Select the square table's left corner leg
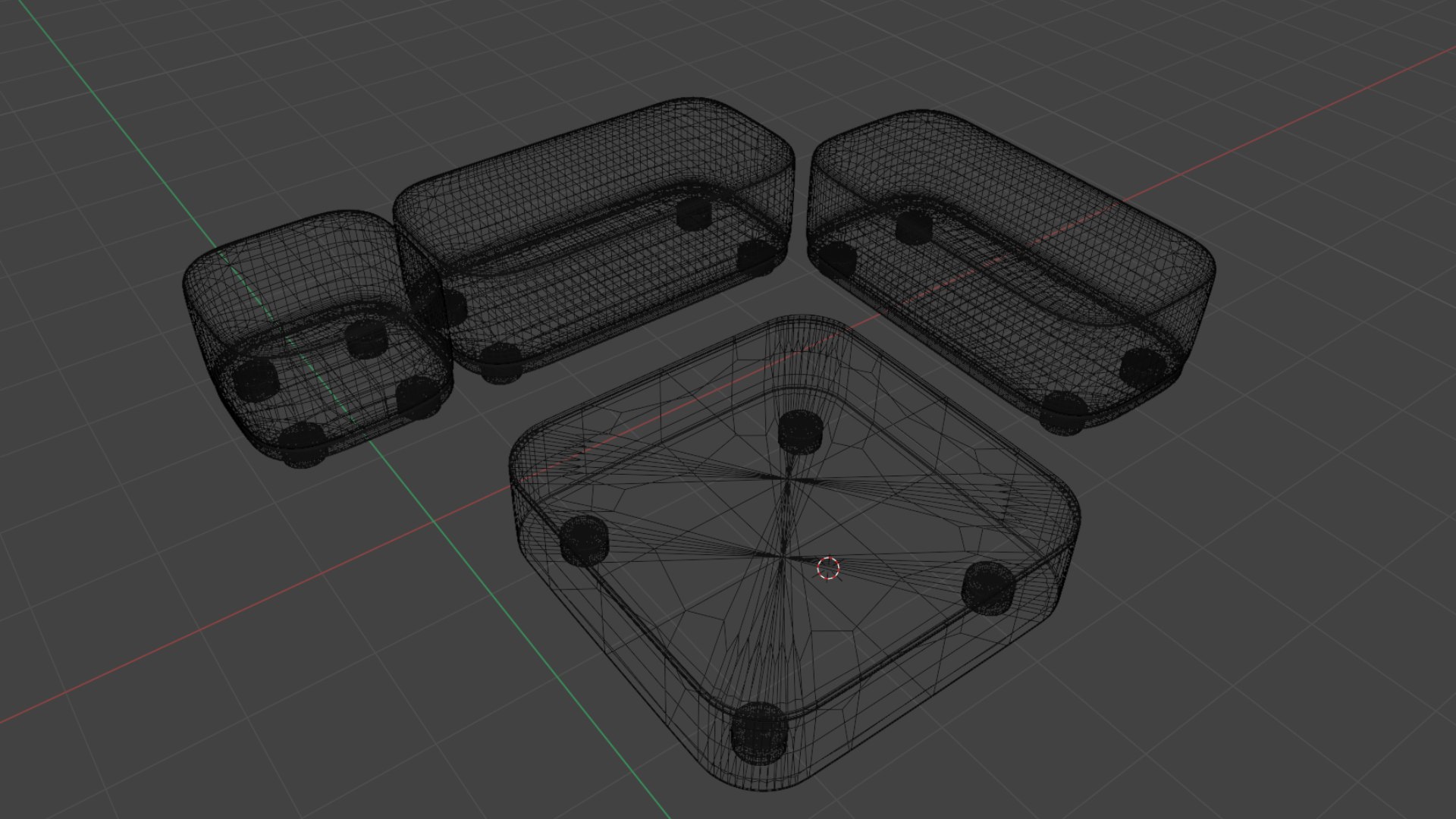Screen dimensions: 1456x819 584,541
